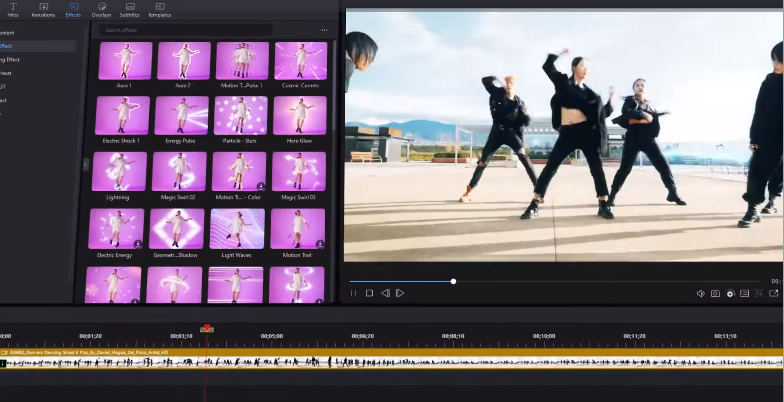Select the Cosmic Comets effect thumbnail
Image resolution: width=784 pixels, height=402 pixels.
point(300,60)
